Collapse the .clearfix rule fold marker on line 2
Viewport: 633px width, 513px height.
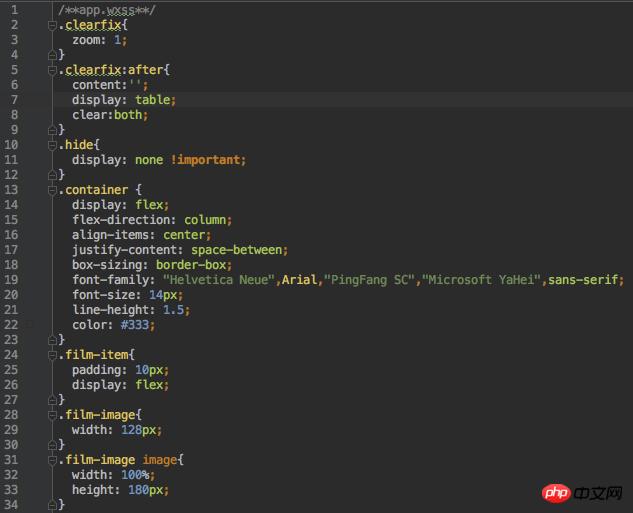(x=52, y=25)
